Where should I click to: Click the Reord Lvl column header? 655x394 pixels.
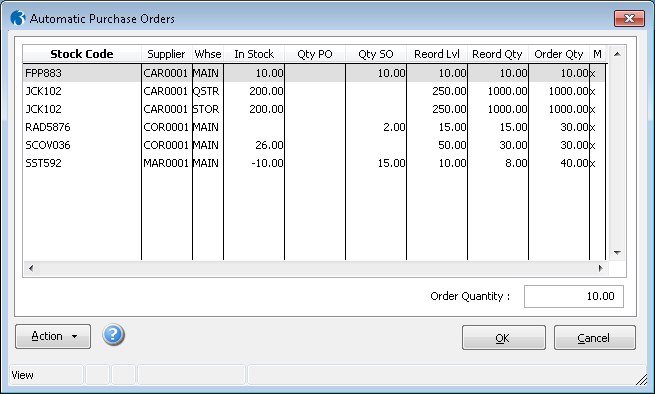[x=437, y=54]
